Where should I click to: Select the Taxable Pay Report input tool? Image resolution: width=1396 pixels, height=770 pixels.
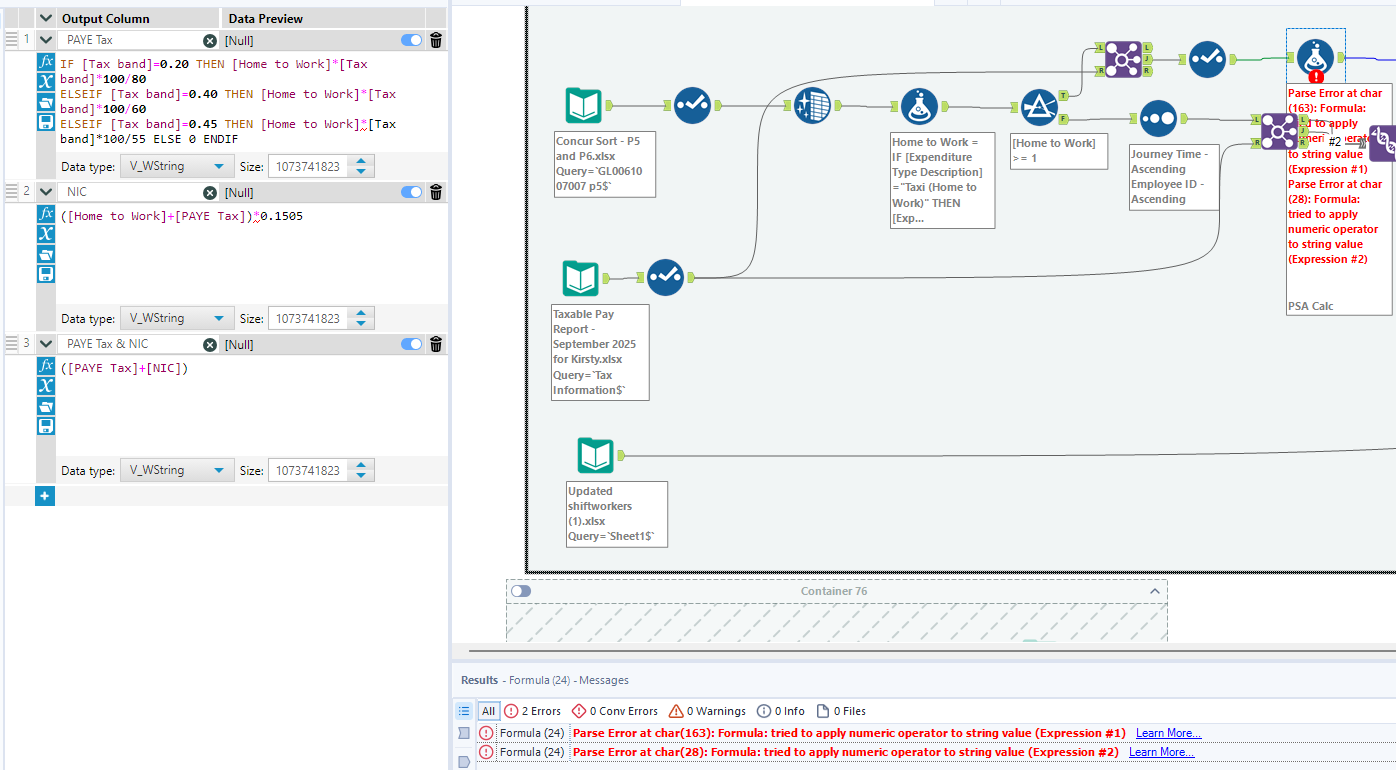583,277
